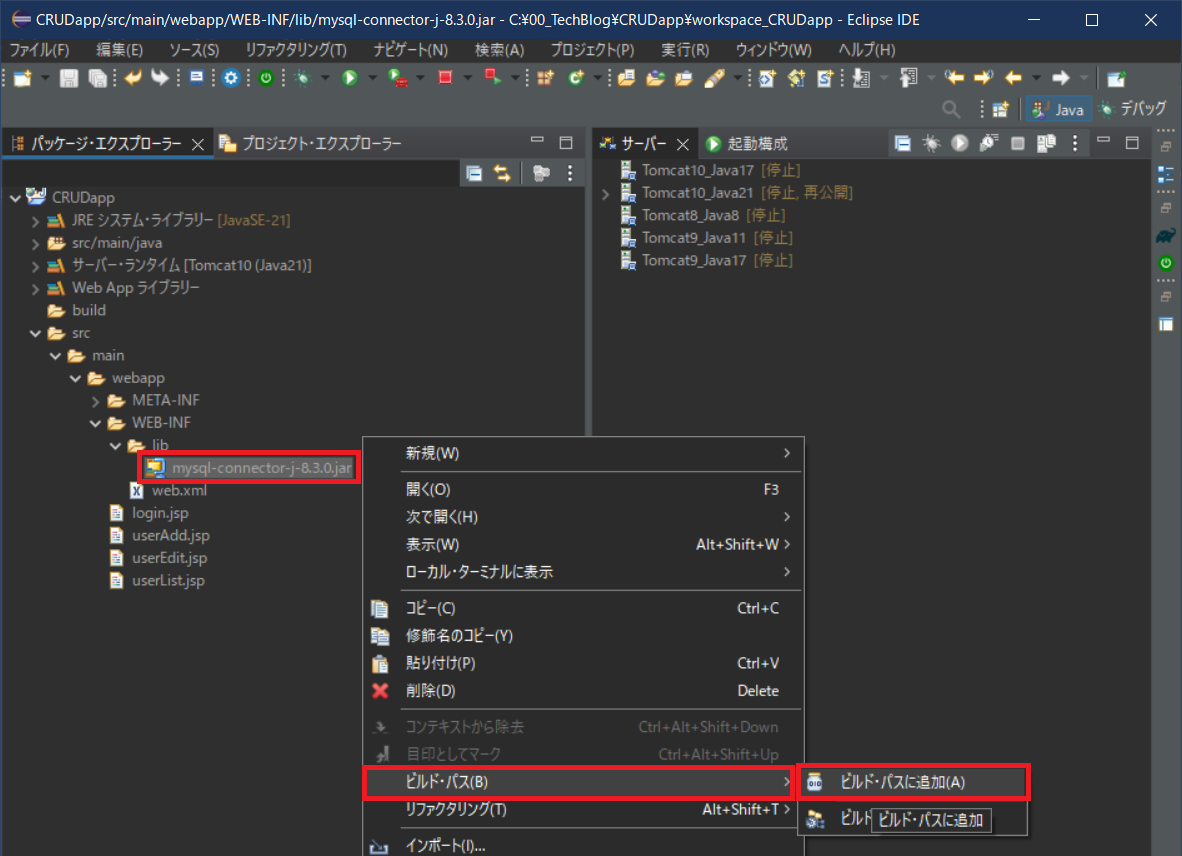Screen dimensions: 1182x856
Task: Switch to the プロジェクト・エクスプローラー tab
Action: click(x=311, y=143)
